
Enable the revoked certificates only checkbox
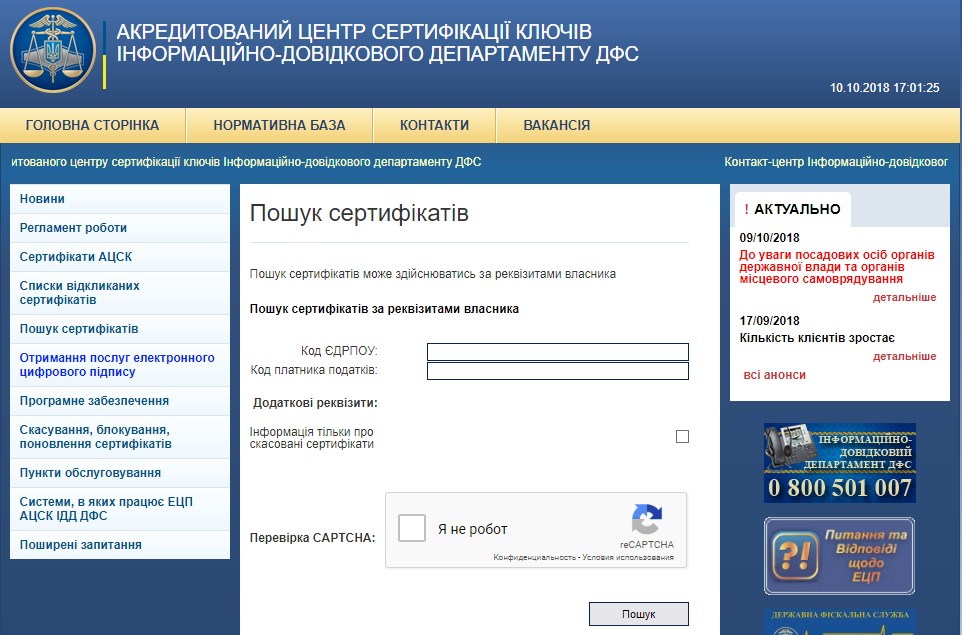[x=682, y=436]
